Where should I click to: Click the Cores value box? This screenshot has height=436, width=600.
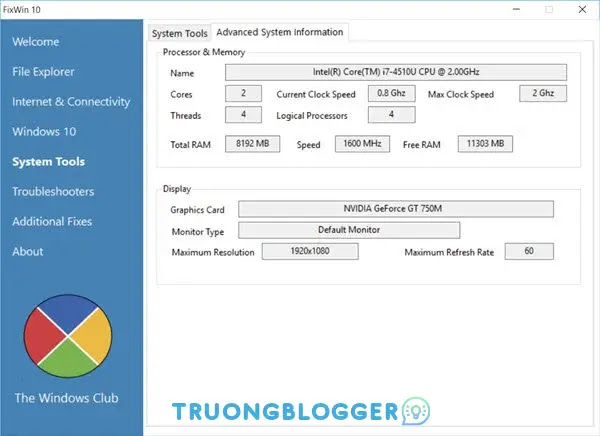(243, 93)
